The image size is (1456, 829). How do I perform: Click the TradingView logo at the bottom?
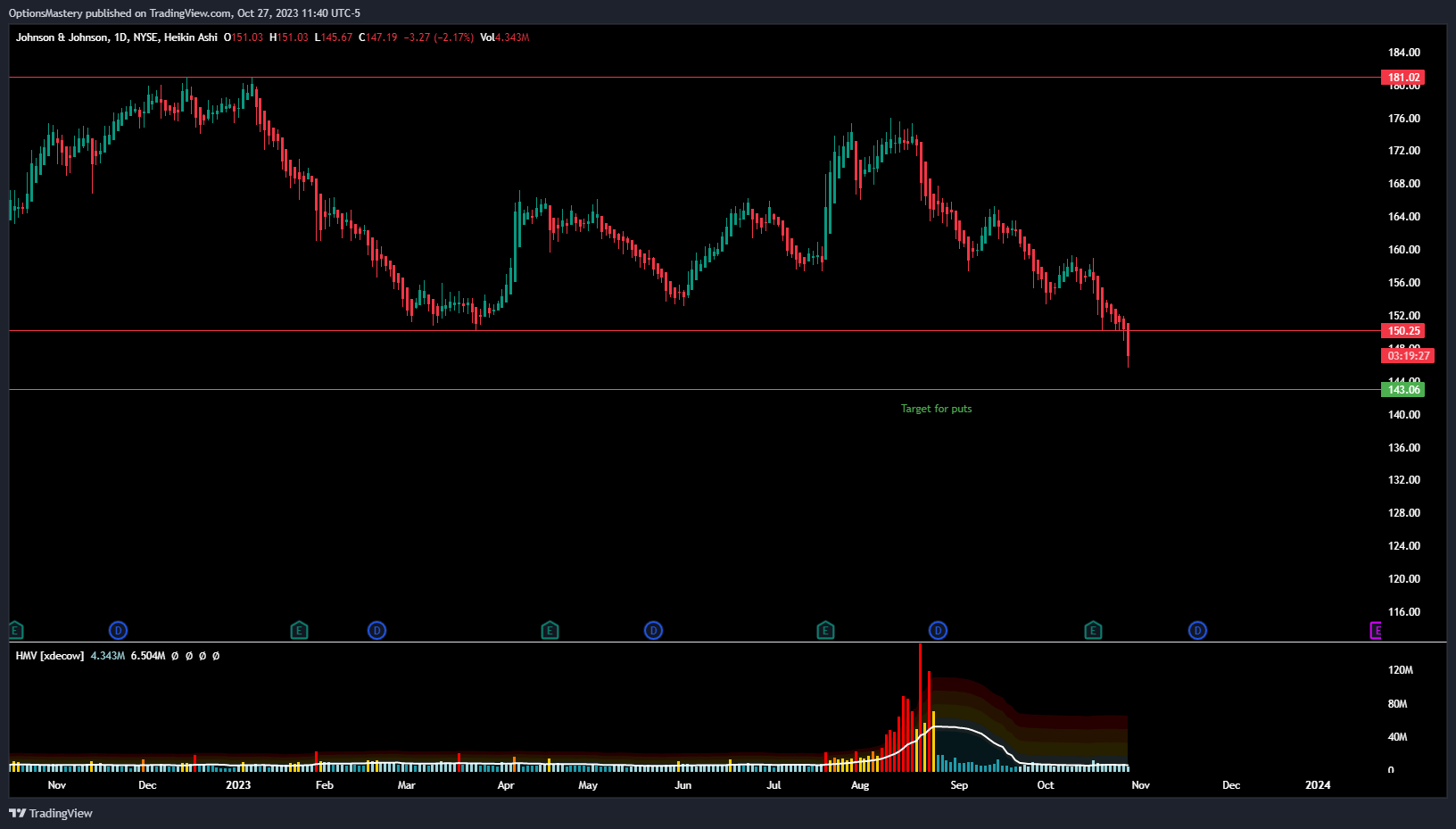[x=51, y=813]
